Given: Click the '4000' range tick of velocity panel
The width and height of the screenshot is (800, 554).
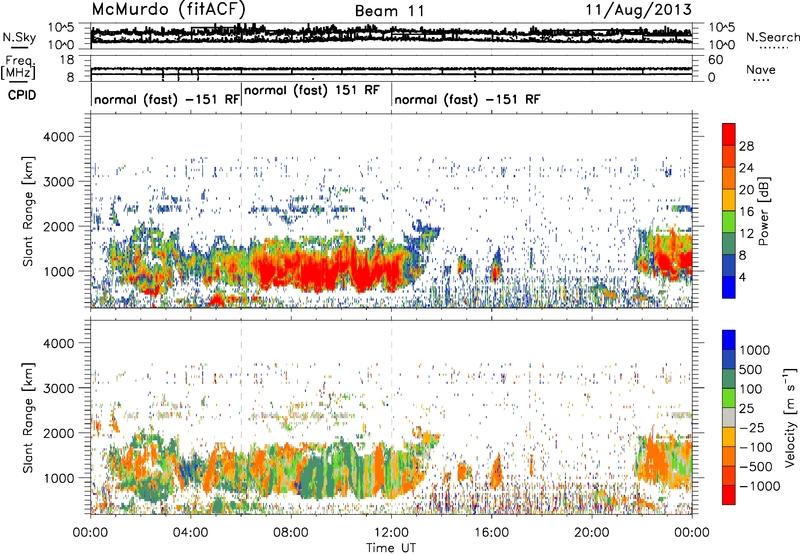Looking at the screenshot, I should (x=58, y=343).
